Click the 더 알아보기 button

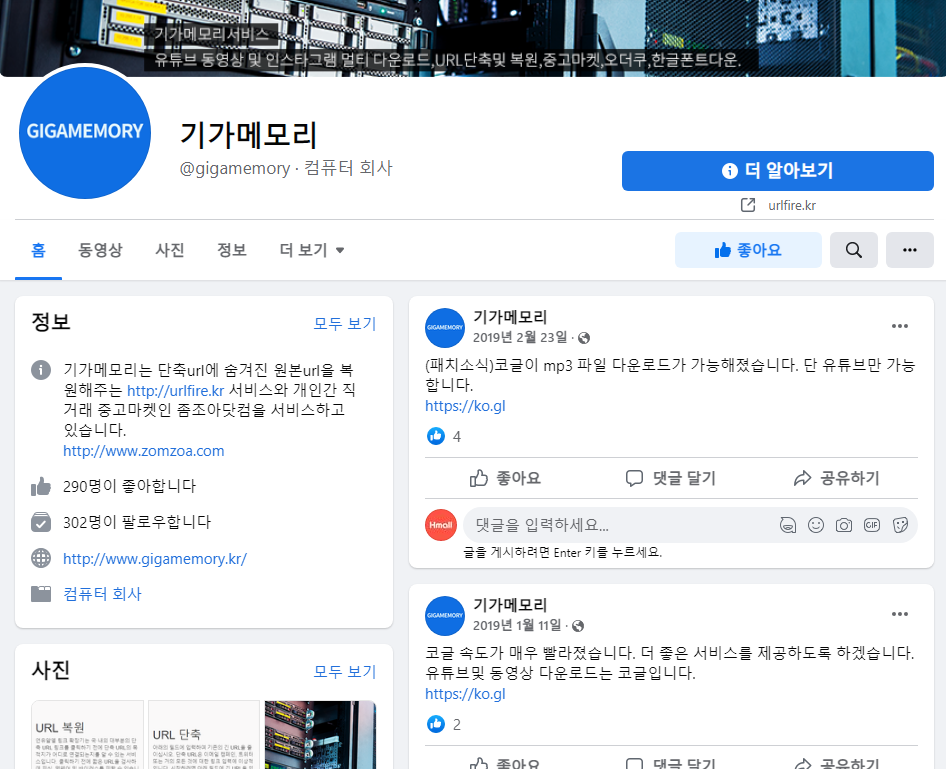point(778,171)
